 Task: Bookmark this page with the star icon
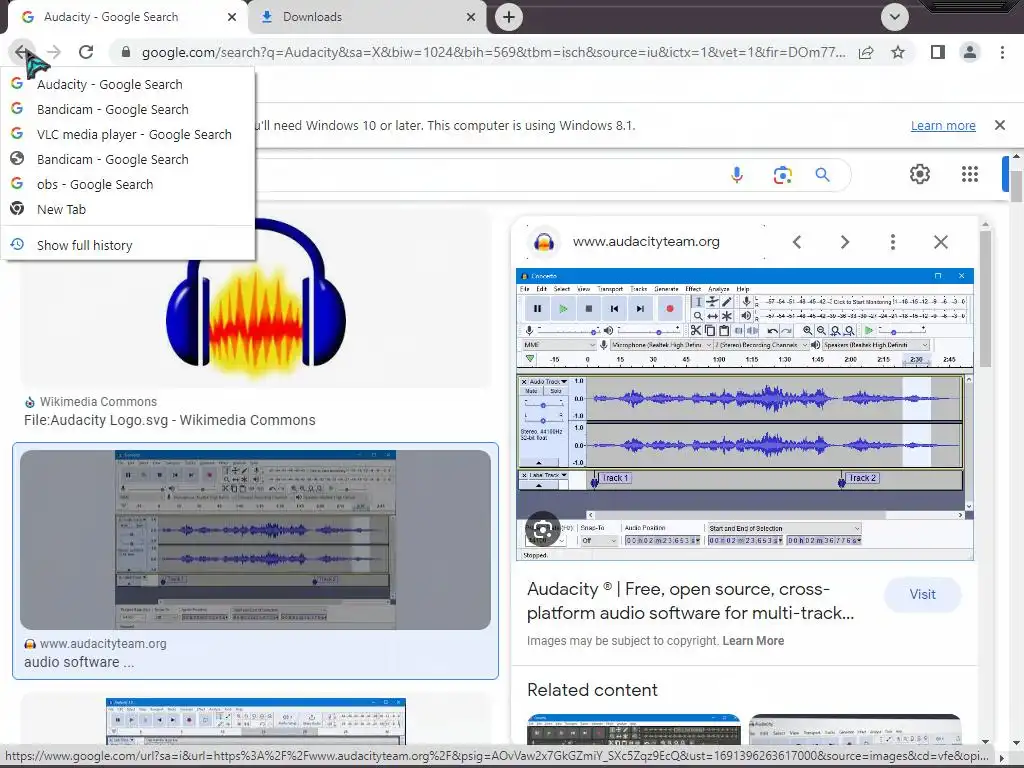tap(898, 52)
